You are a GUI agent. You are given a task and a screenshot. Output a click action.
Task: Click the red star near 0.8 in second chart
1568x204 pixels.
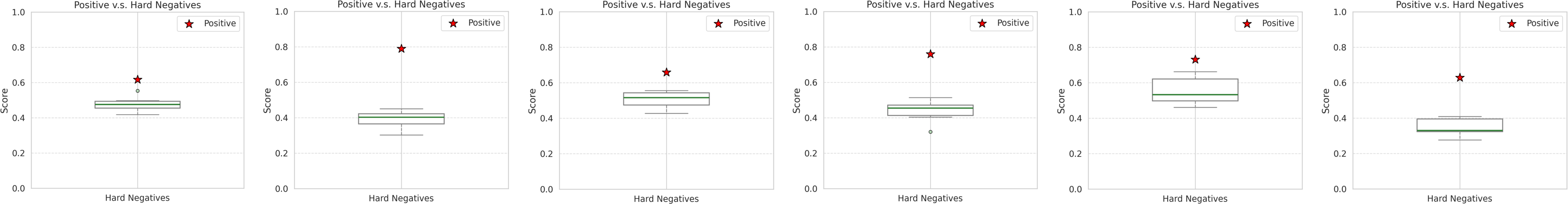401,49
